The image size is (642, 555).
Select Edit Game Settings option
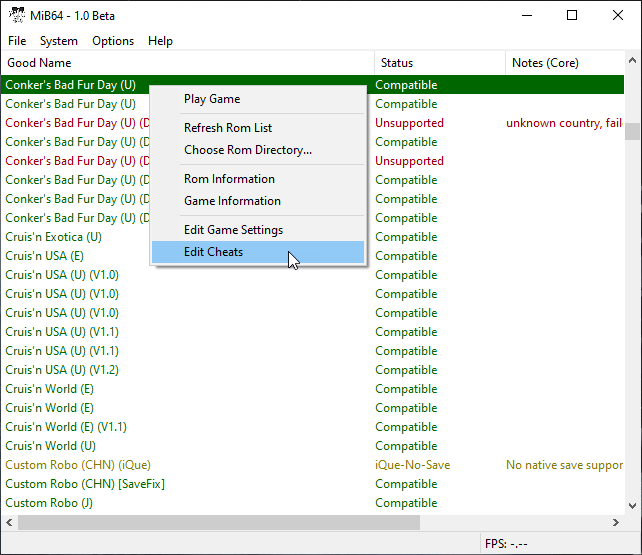(233, 230)
